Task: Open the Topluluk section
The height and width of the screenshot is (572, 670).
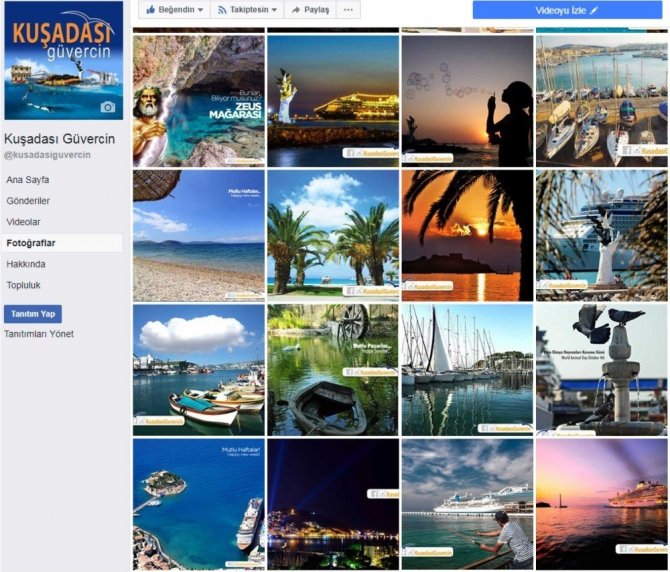Action: (23, 285)
